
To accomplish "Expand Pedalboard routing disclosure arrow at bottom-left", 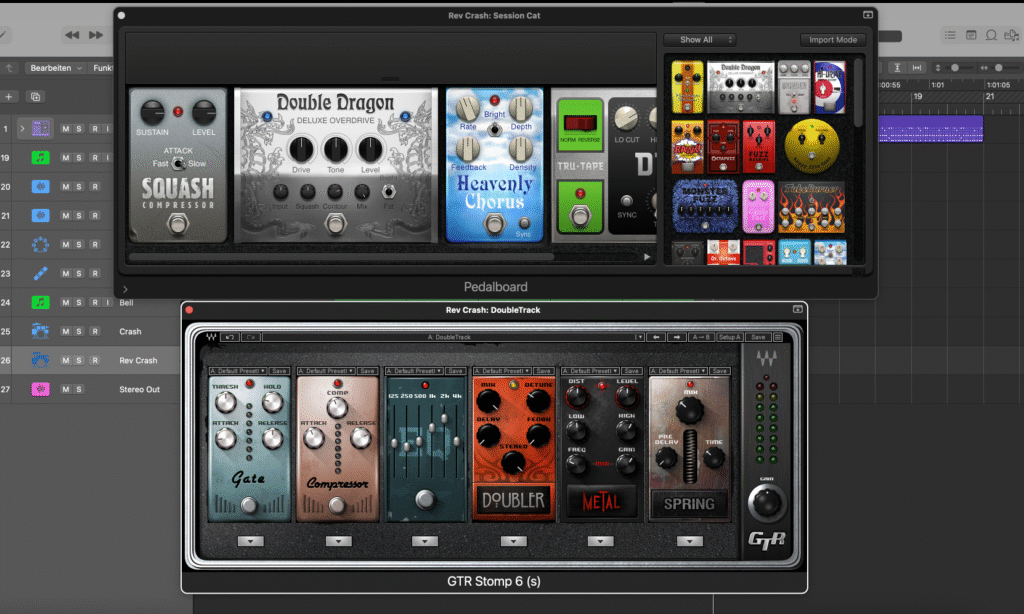I will click(x=125, y=289).
